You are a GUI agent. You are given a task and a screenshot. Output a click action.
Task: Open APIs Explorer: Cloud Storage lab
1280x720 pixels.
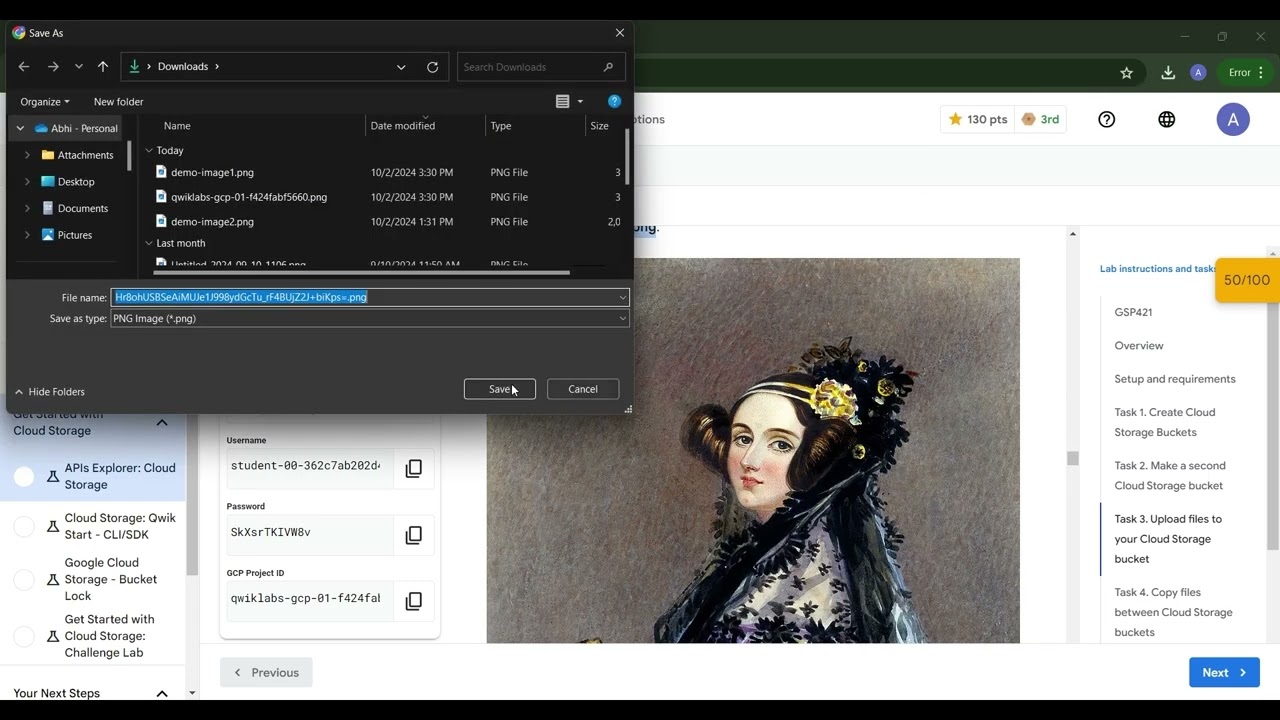pyautogui.click(x=120, y=476)
